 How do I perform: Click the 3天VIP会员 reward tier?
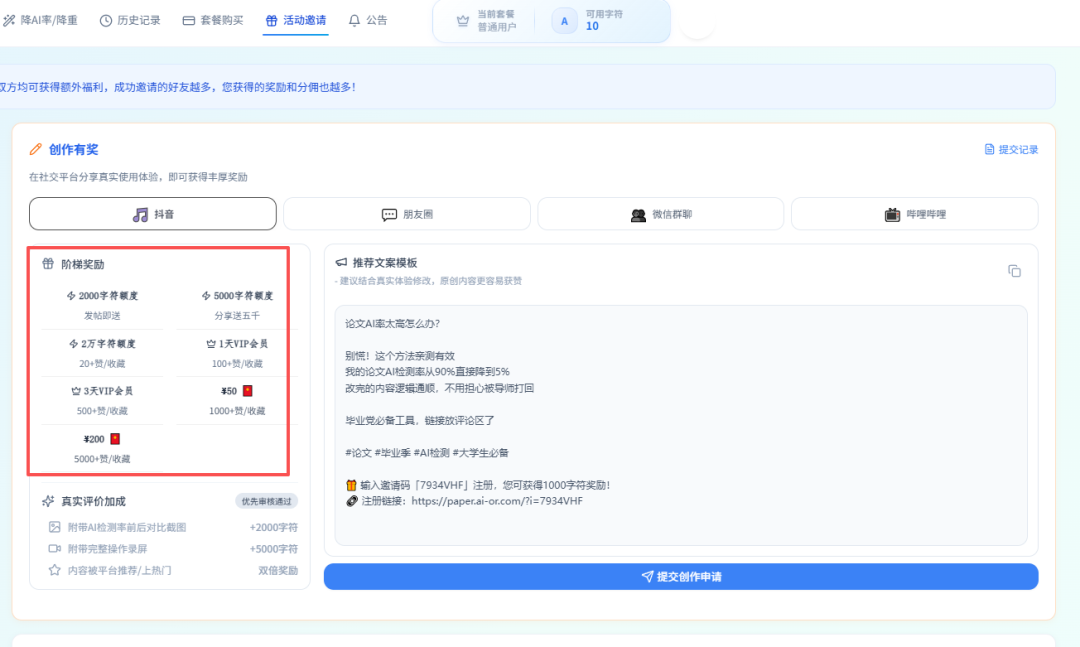click(103, 400)
